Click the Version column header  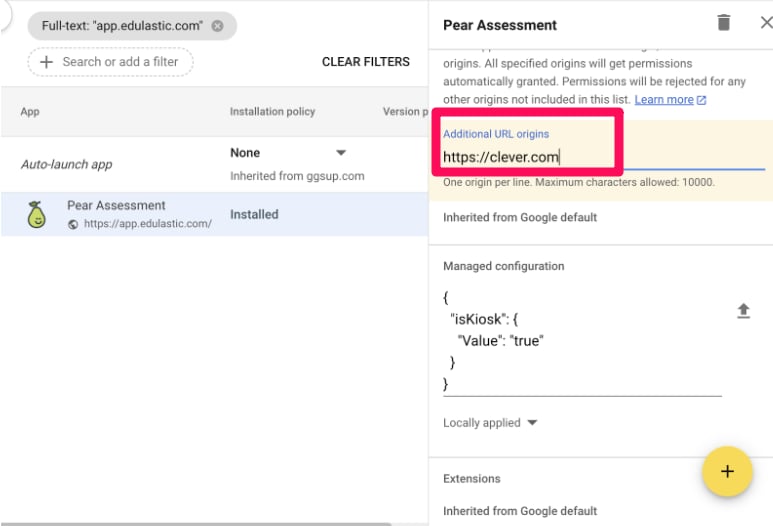[405, 112]
